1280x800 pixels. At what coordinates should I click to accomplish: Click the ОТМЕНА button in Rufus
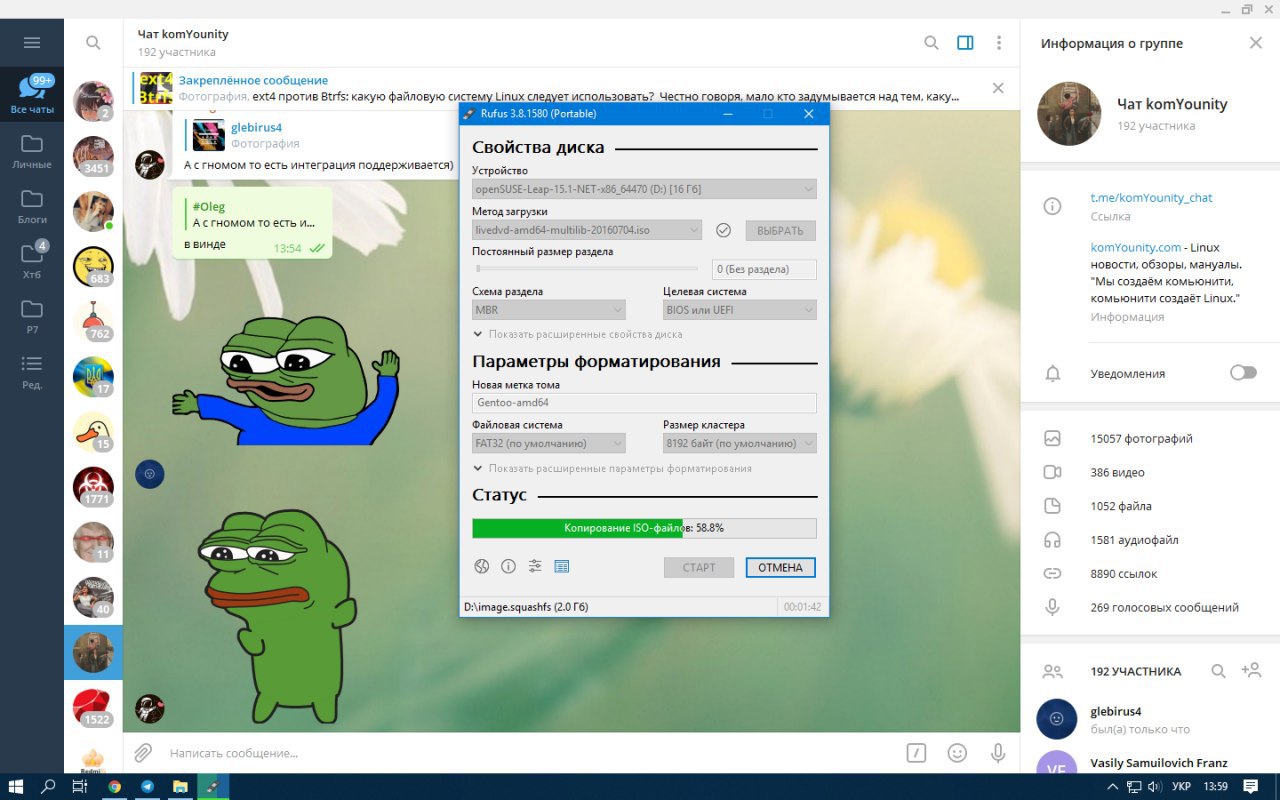780,567
